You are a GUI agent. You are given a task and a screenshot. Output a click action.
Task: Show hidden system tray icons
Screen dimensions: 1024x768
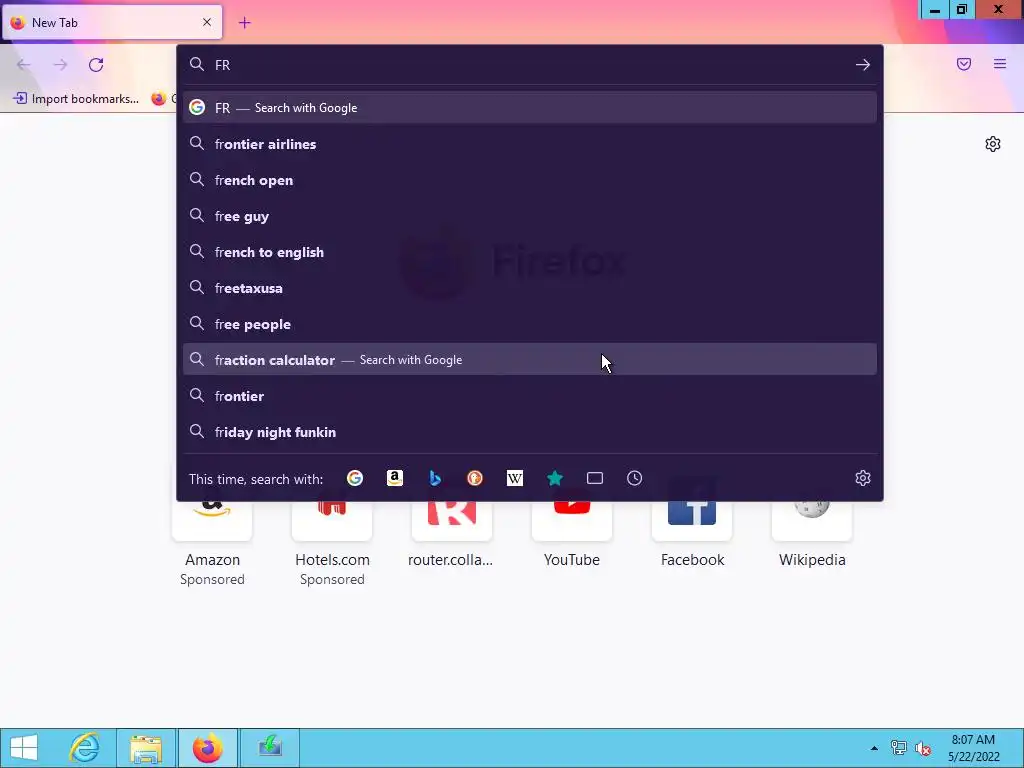874,748
